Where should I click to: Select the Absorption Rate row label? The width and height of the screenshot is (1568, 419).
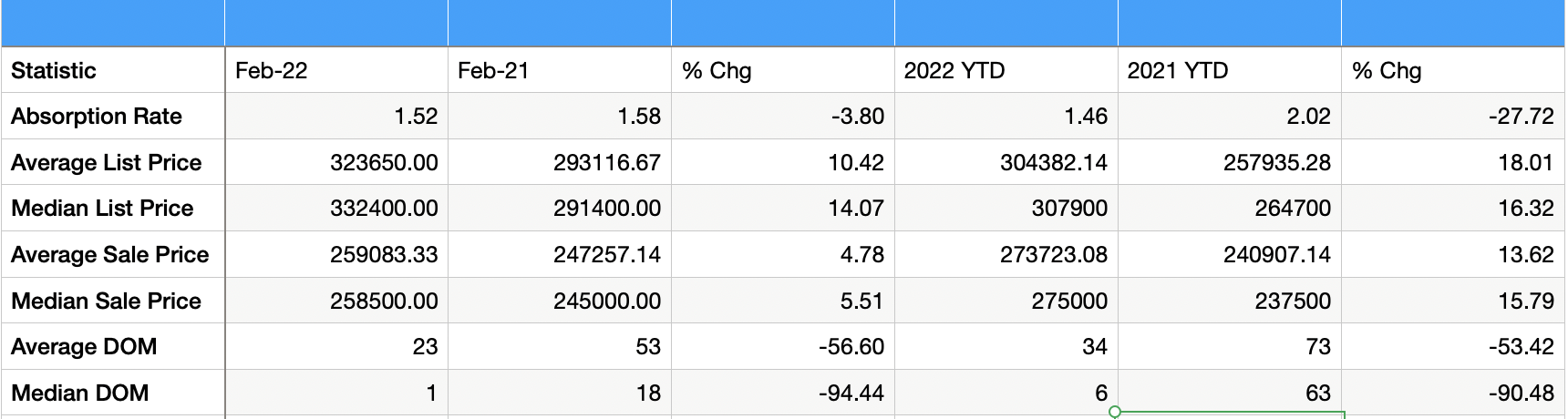[x=113, y=117]
